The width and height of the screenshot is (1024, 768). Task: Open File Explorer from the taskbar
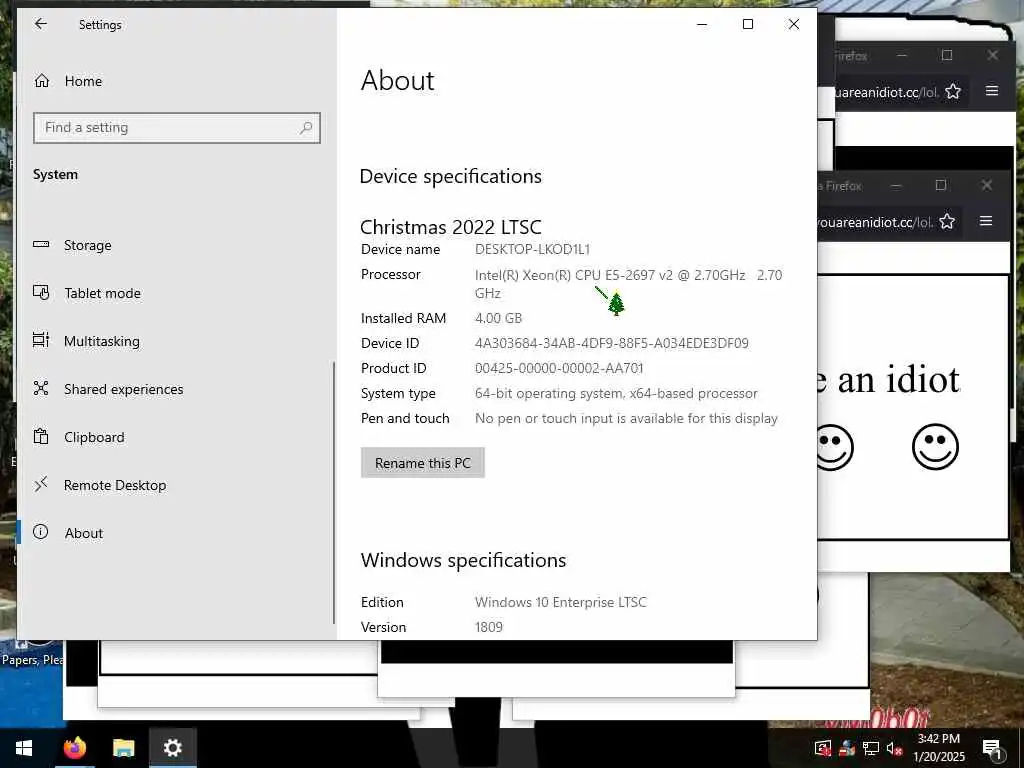tap(123, 748)
